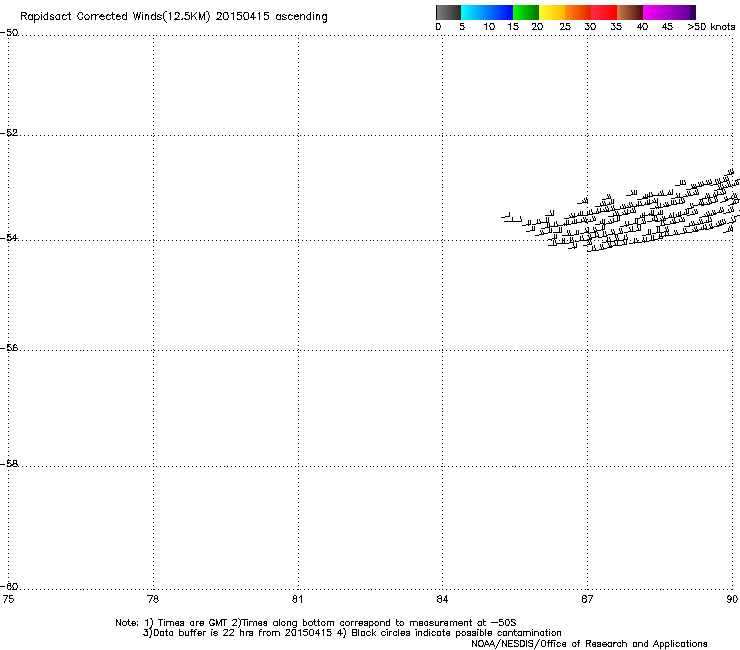Select the magenta 40-45 knots color band

[x=656, y=12]
